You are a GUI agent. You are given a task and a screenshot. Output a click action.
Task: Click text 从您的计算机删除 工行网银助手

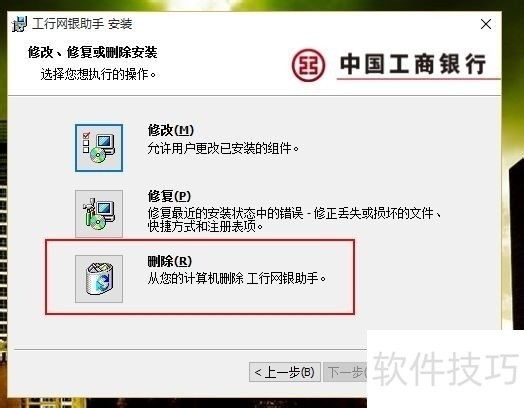click(x=237, y=278)
